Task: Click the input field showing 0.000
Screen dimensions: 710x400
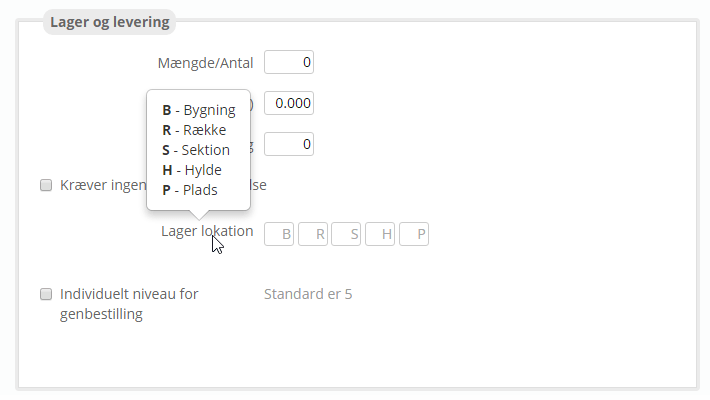Action: tap(289, 103)
